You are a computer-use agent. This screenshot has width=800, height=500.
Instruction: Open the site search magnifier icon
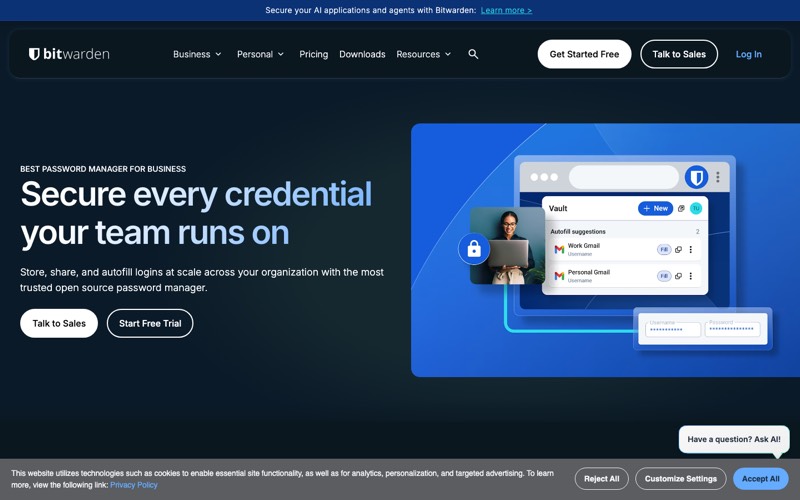[x=473, y=54]
